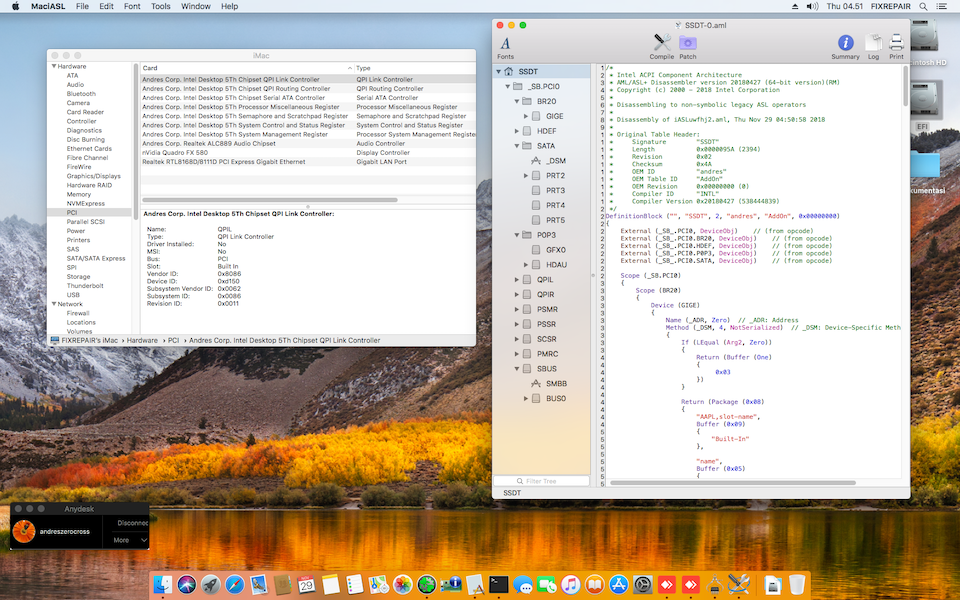Select the nVidia Quadro FX 580 row
This screenshot has height=600, width=960.
pos(175,152)
